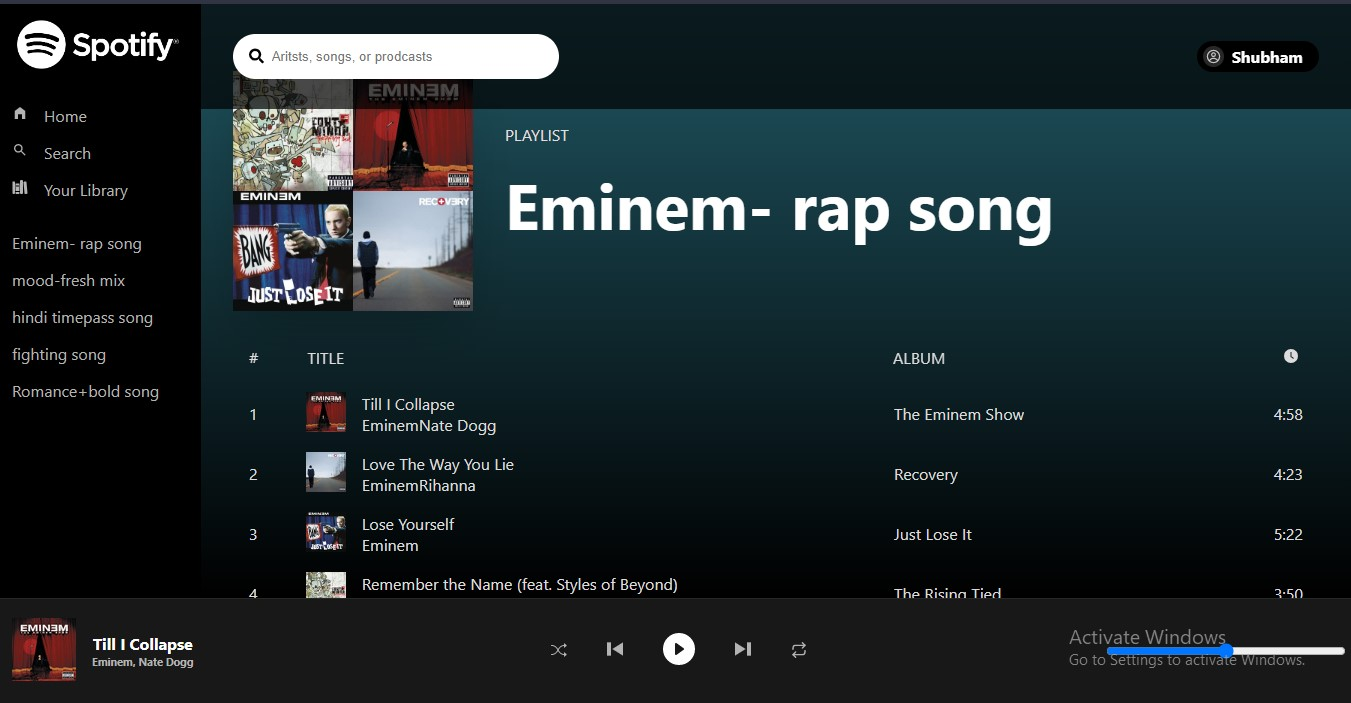1351x703 pixels.
Task: Open the Romance+bold song playlist
Action: pyautogui.click(x=85, y=392)
